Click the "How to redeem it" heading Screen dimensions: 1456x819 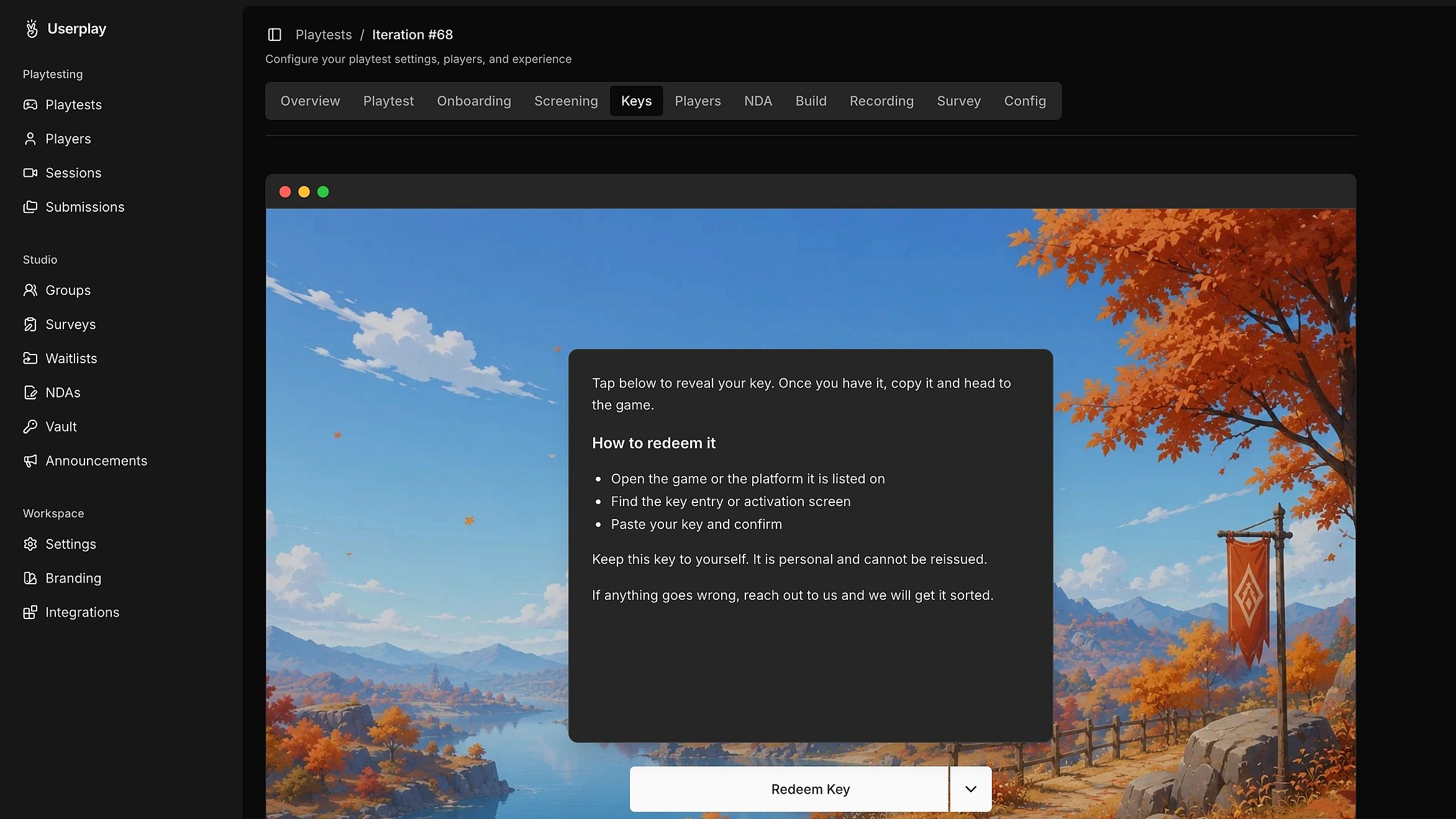point(653,443)
